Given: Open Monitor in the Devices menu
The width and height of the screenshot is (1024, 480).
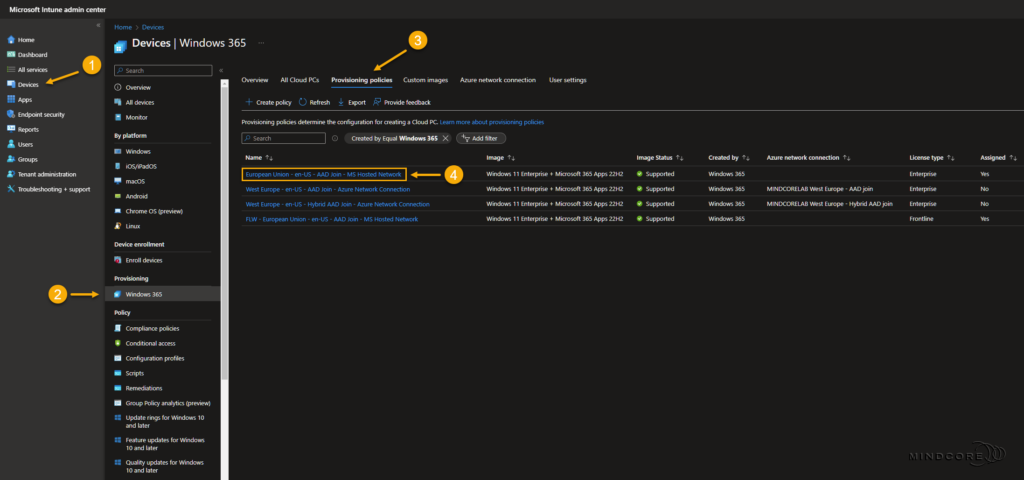Looking at the screenshot, I should pos(136,118).
